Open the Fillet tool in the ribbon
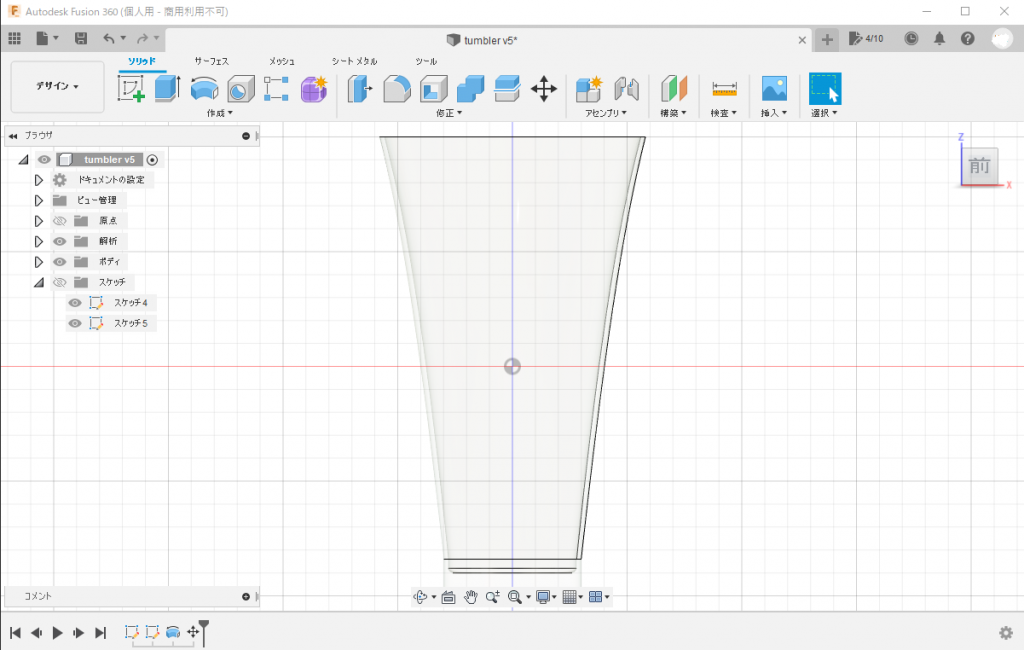Image resolution: width=1024 pixels, height=650 pixels. 397,88
